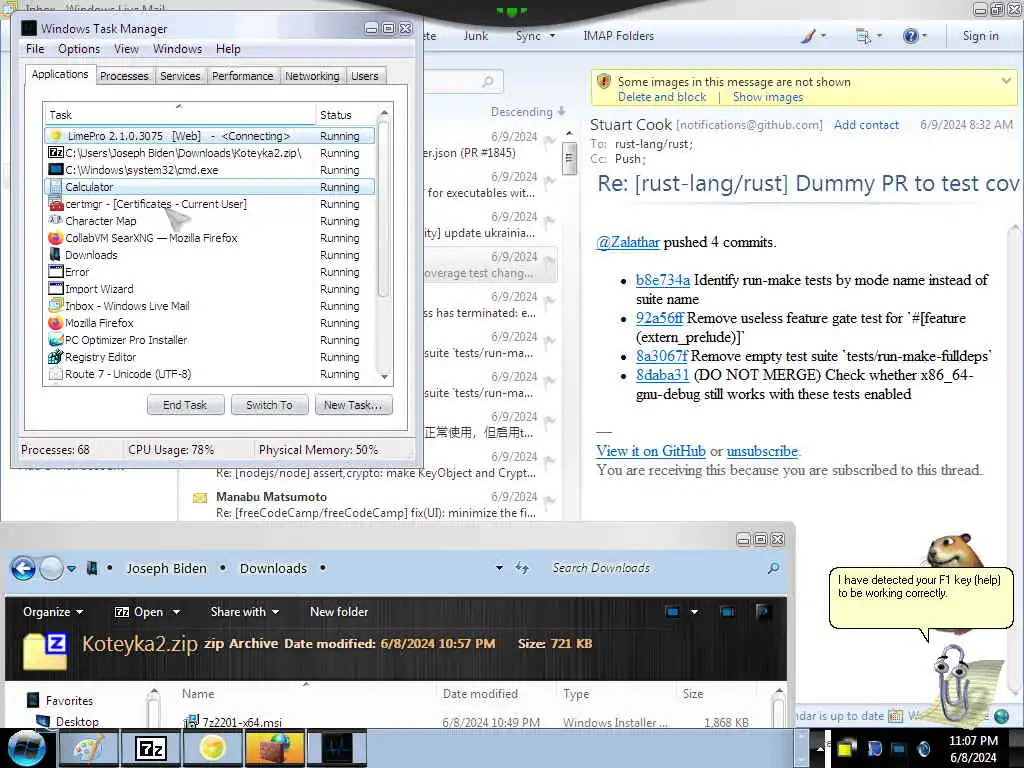Click the menus icon in Live Mail toolbar
This screenshot has height=768, width=1024.
[863, 36]
